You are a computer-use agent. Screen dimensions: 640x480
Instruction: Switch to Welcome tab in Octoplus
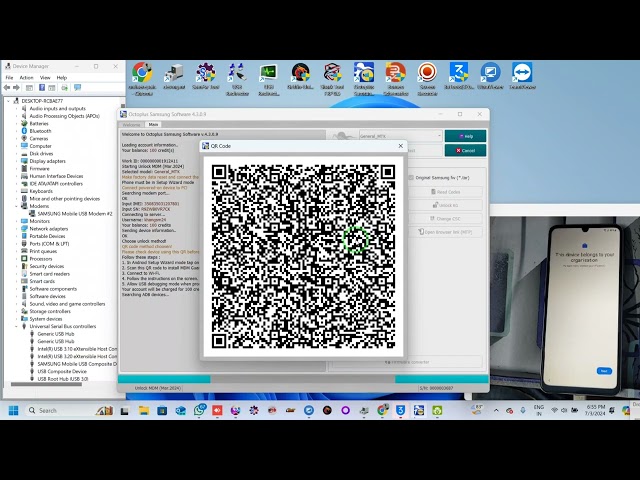(x=131, y=124)
